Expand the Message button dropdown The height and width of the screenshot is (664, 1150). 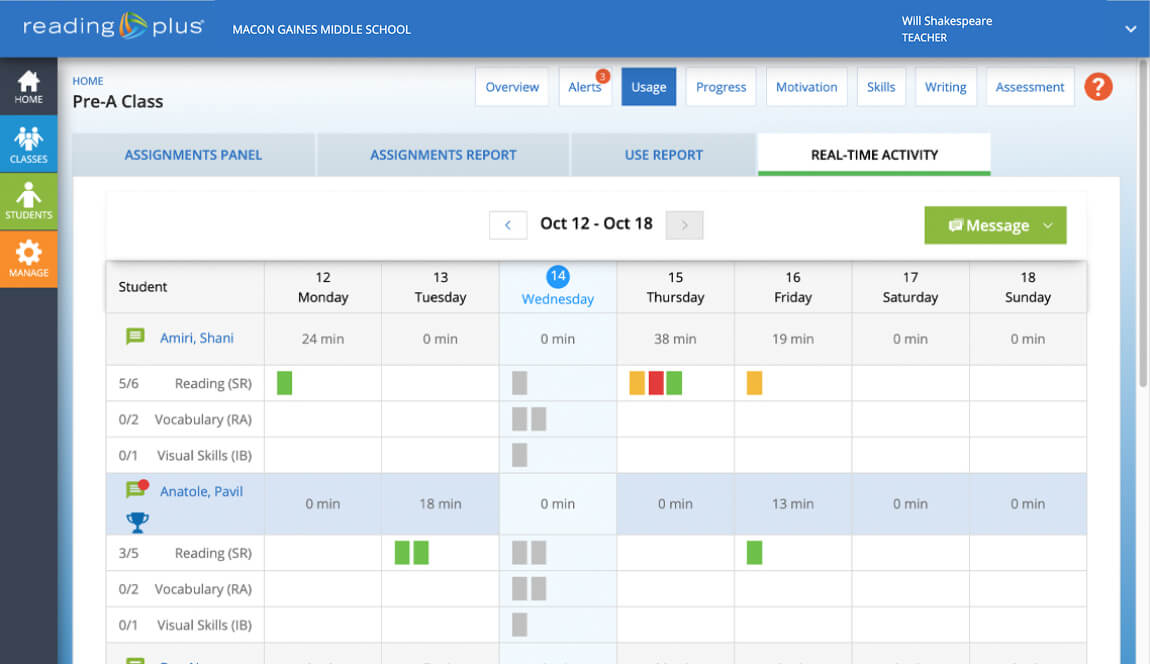(1047, 226)
